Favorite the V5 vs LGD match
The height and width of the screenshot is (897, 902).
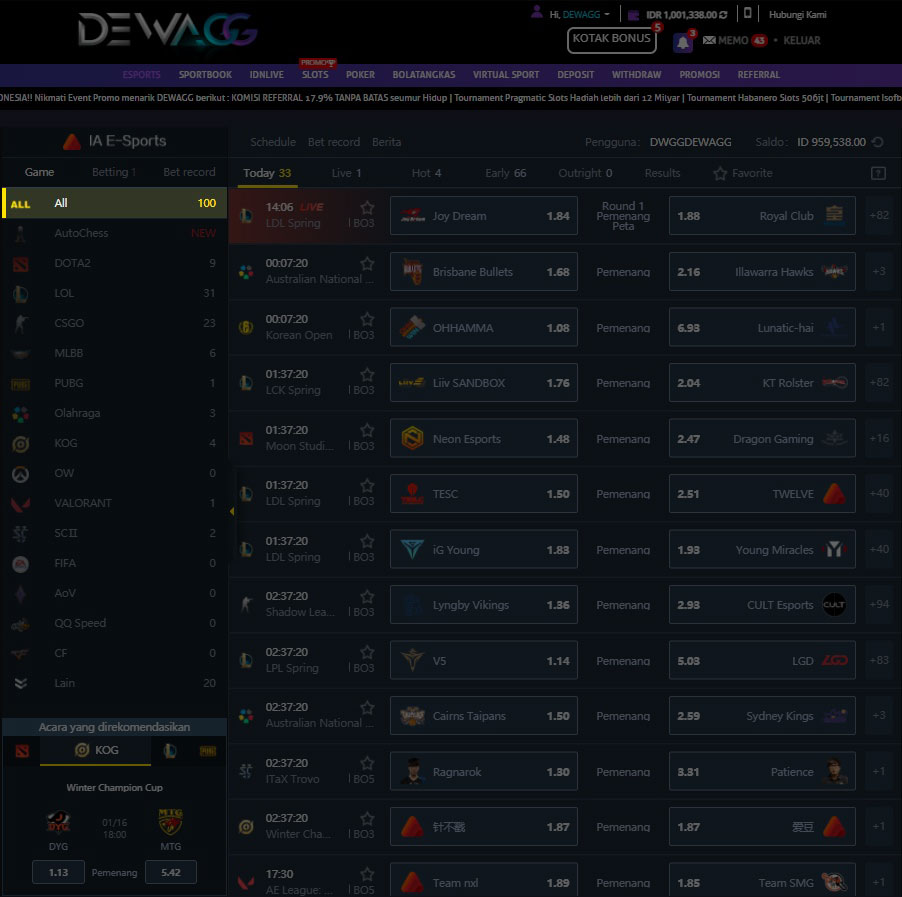pyautogui.click(x=367, y=652)
